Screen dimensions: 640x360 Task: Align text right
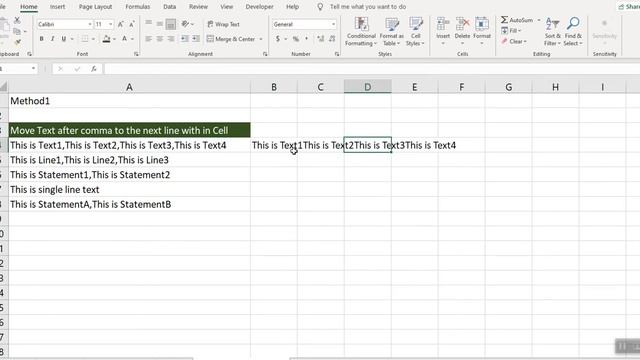coord(171,39)
